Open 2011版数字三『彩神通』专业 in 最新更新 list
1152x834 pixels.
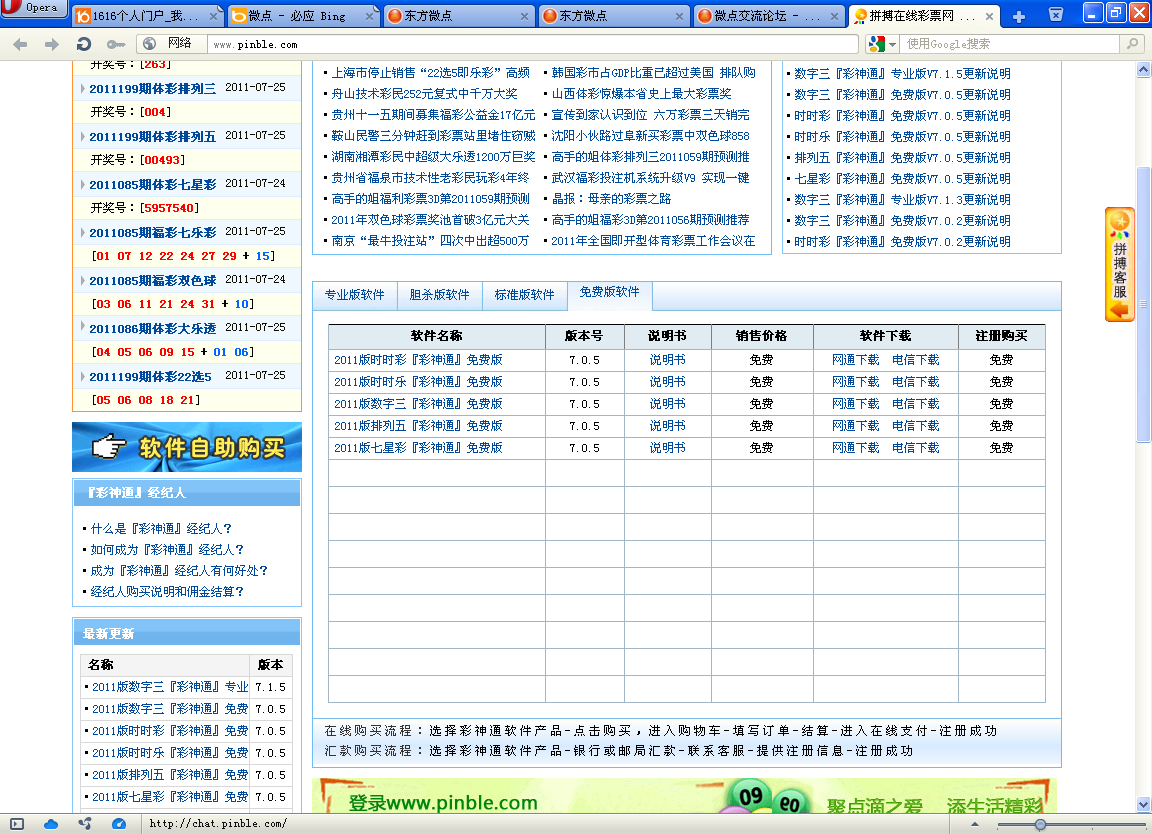click(x=170, y=687)
